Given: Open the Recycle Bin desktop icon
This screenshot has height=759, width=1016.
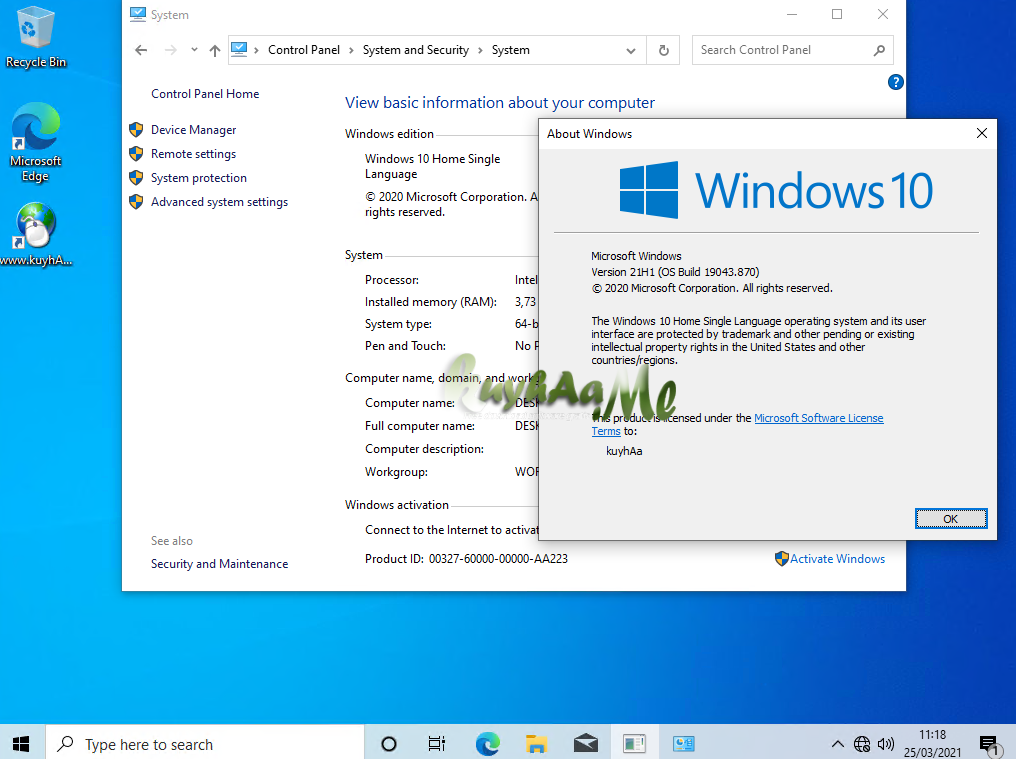Looking at the screenshot, I should 35,37.
